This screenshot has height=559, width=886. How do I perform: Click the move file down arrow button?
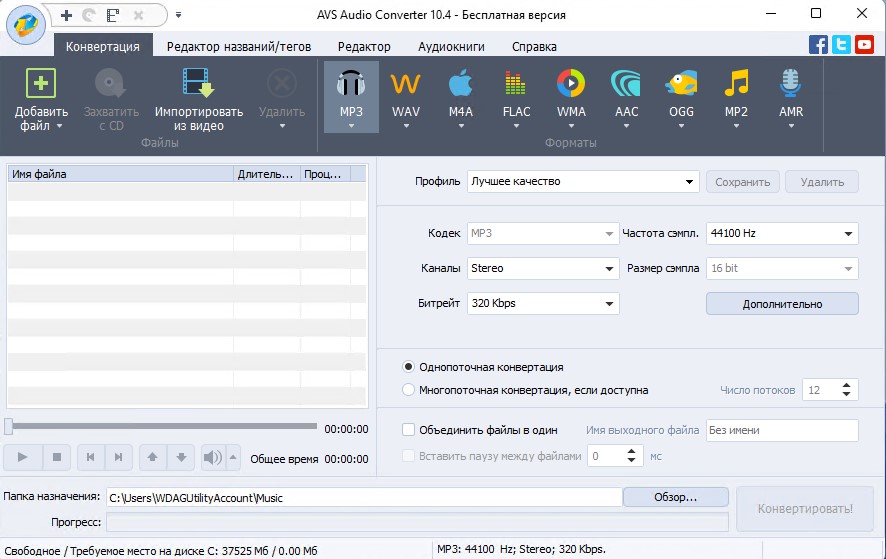click(181, 457)
